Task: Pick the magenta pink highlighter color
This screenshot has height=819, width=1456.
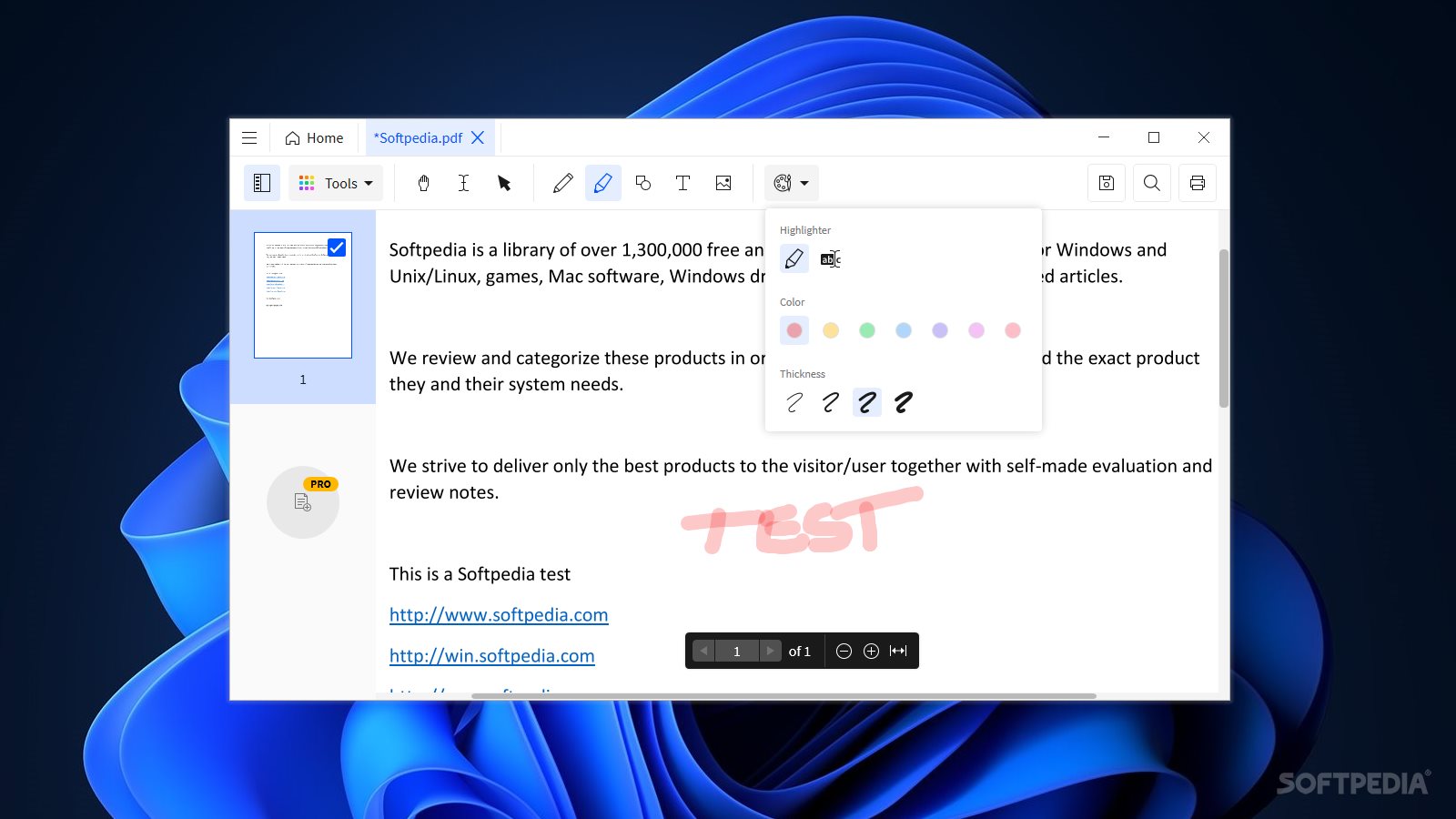Action: point(976,330)
